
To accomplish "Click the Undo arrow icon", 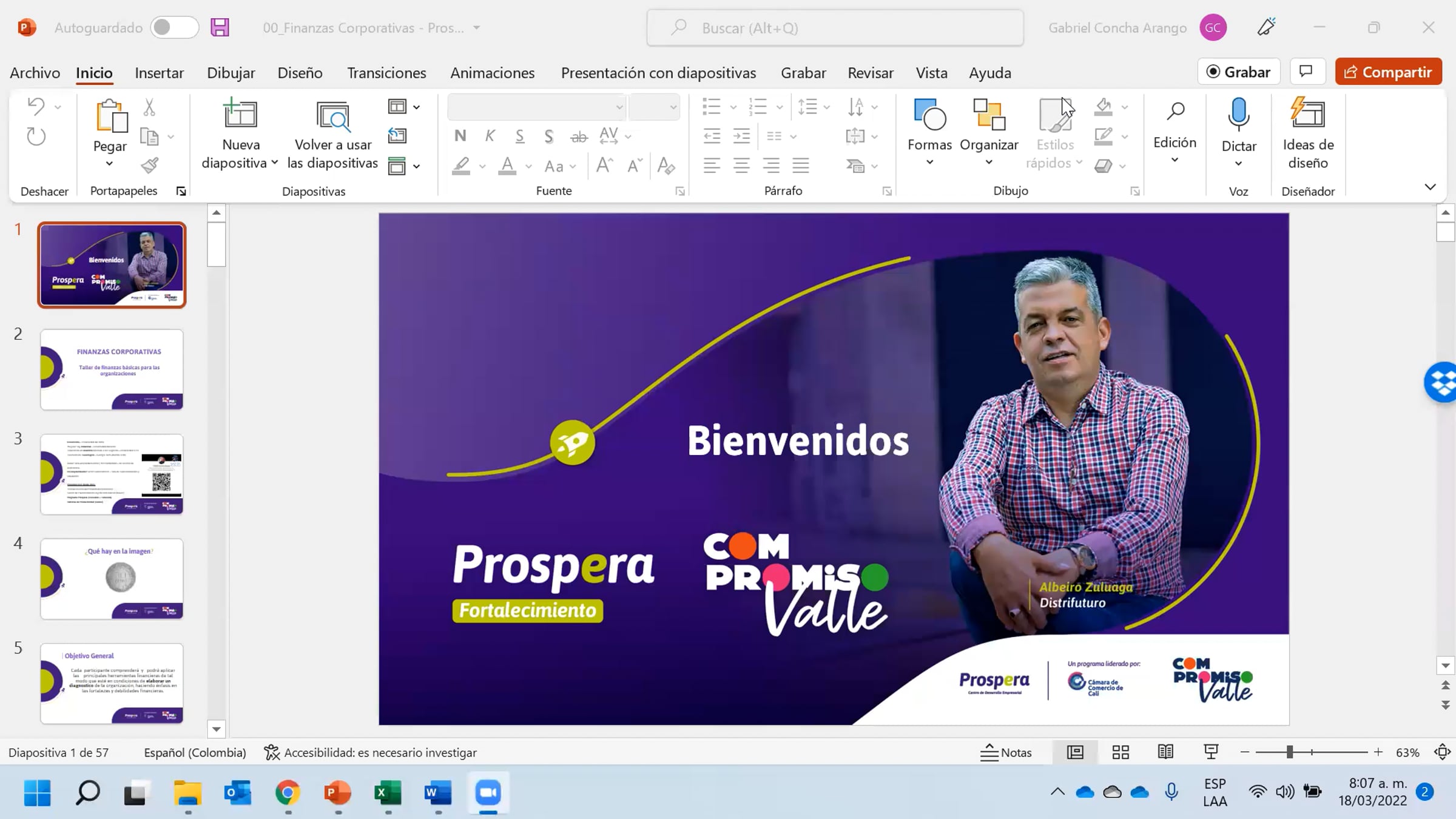I will click(x=36, y=107).
